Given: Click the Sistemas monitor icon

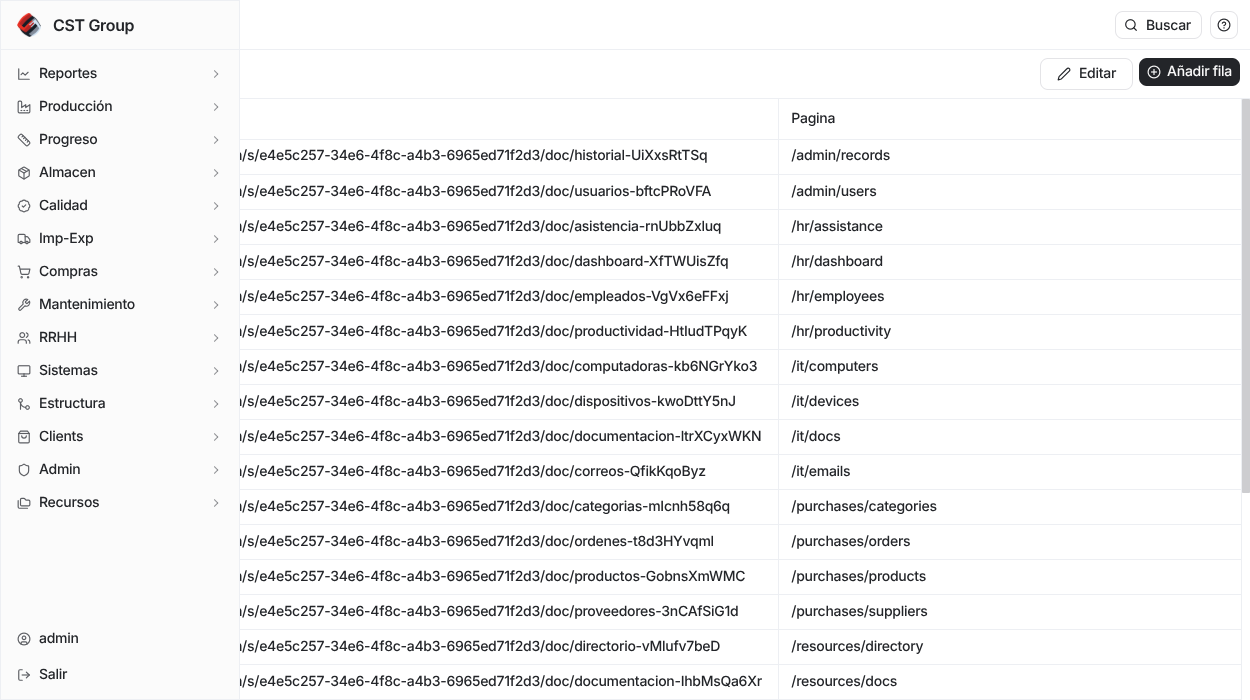Looking at the screenshot, I should pos(24,371).
